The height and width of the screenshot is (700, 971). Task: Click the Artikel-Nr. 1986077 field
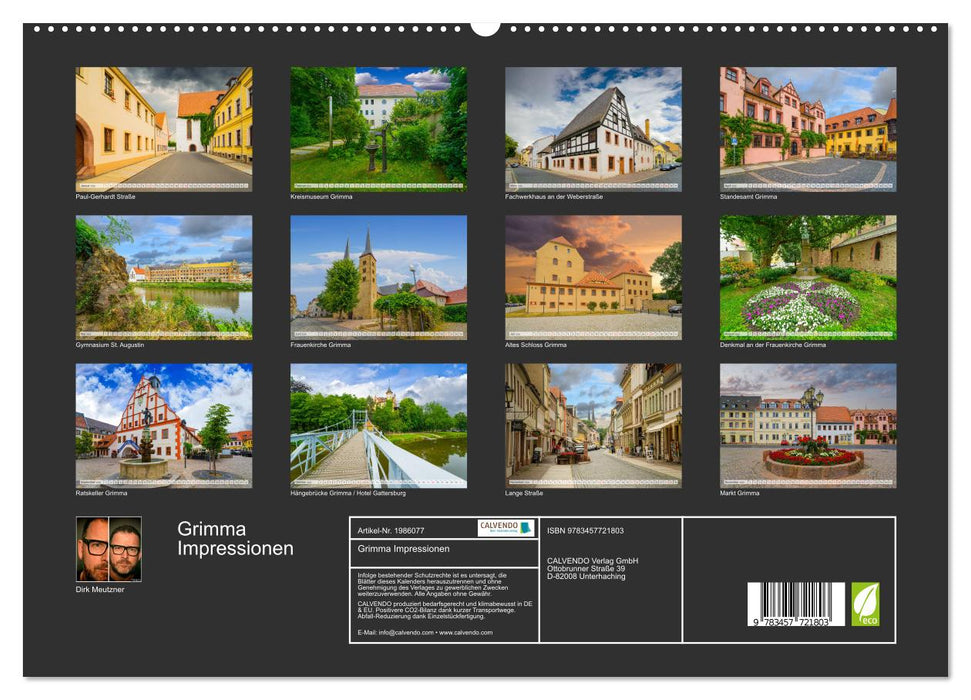click(x=393, y=528)
